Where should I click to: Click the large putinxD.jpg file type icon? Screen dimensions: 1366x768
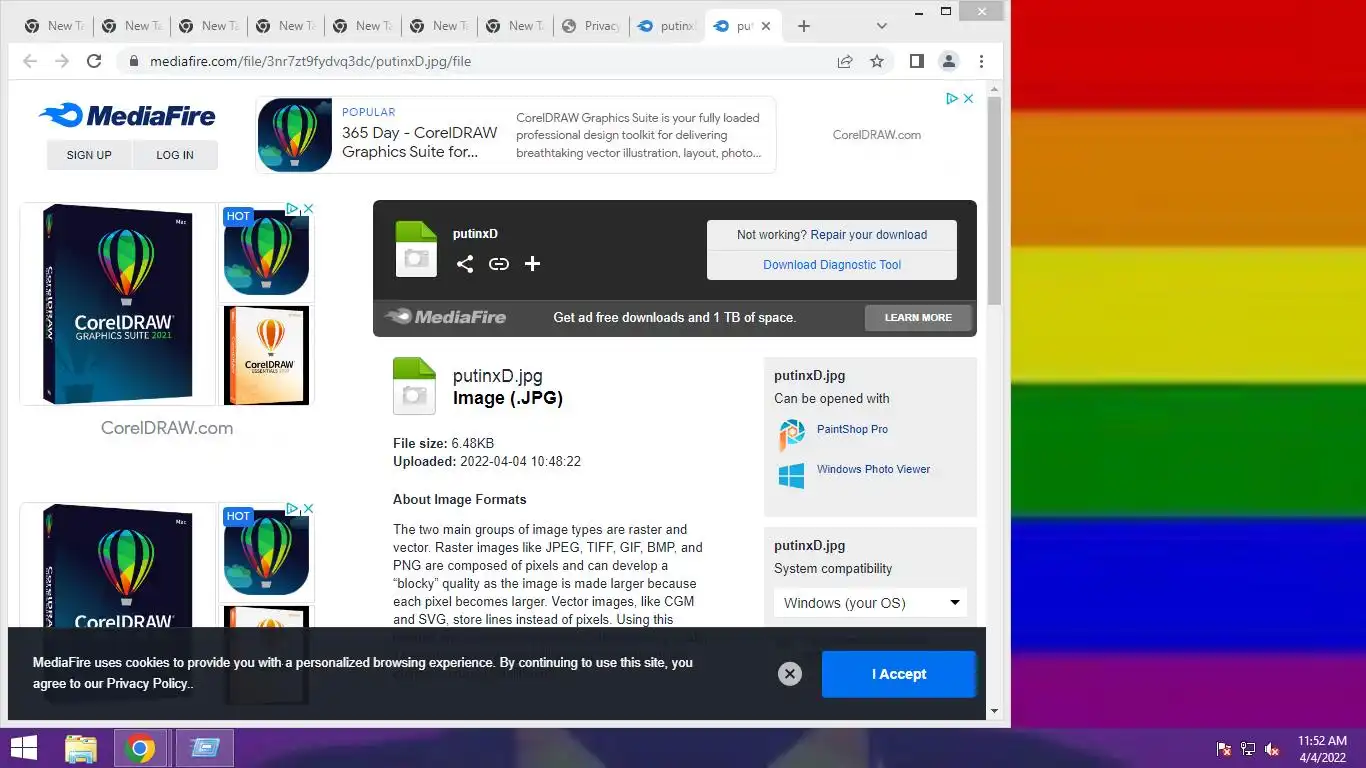(414, 386)
